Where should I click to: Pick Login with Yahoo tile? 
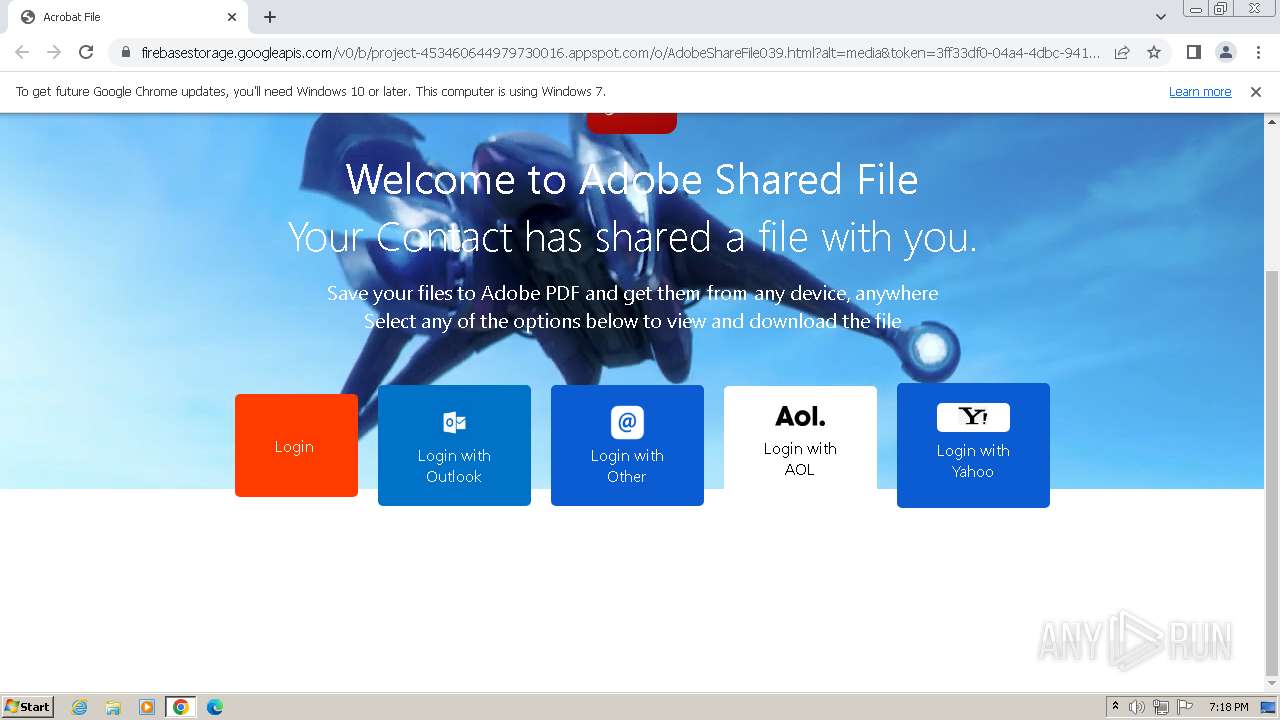(x=973, y=445)
